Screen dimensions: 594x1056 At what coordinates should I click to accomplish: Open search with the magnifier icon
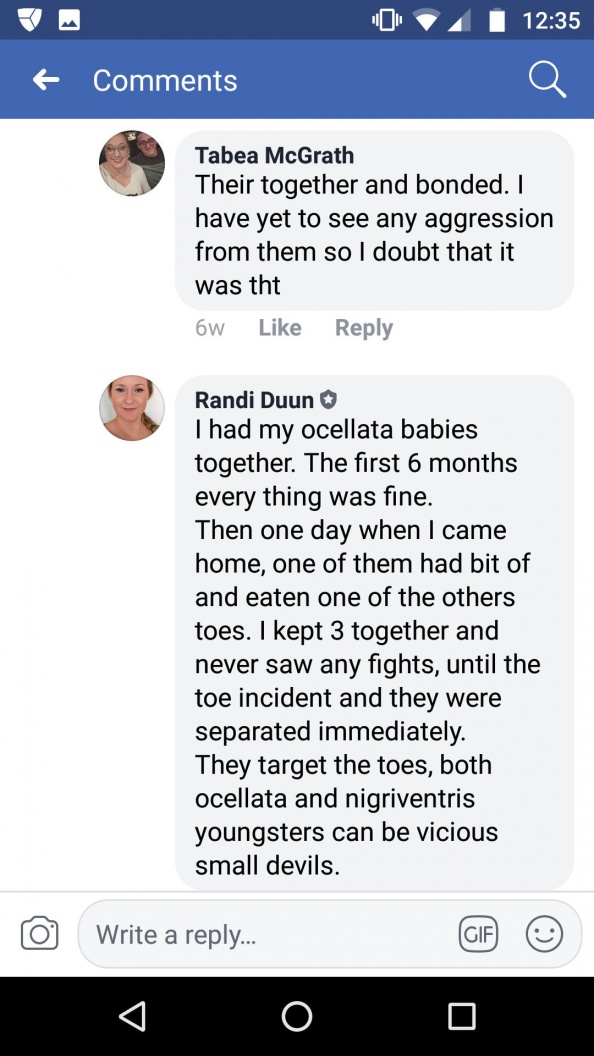tap(547, 80)
